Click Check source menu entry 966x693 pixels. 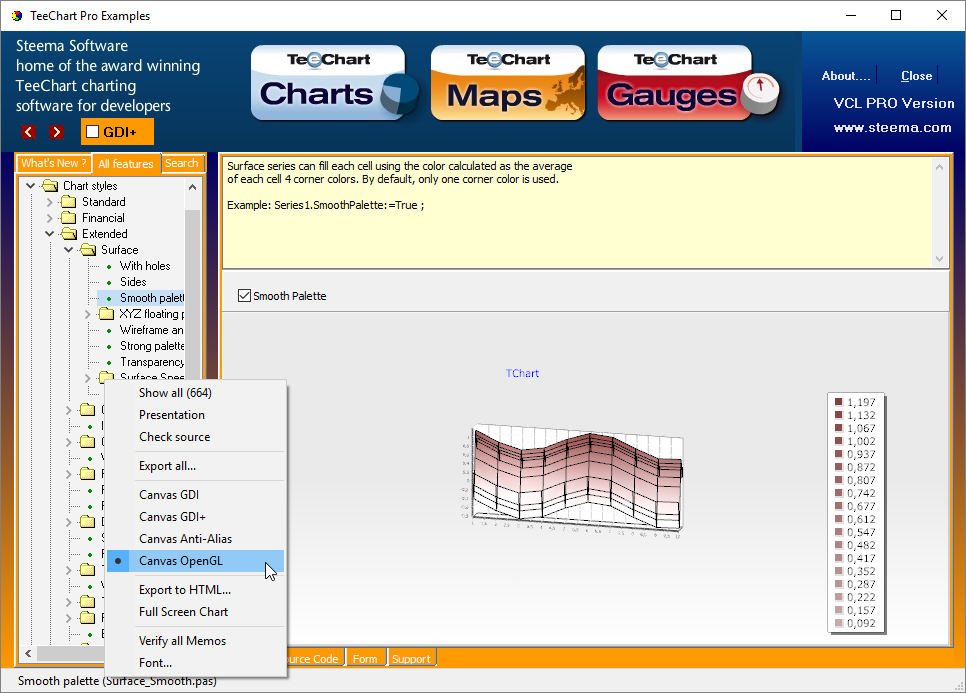pyautogui.click(x=195, y=437)
